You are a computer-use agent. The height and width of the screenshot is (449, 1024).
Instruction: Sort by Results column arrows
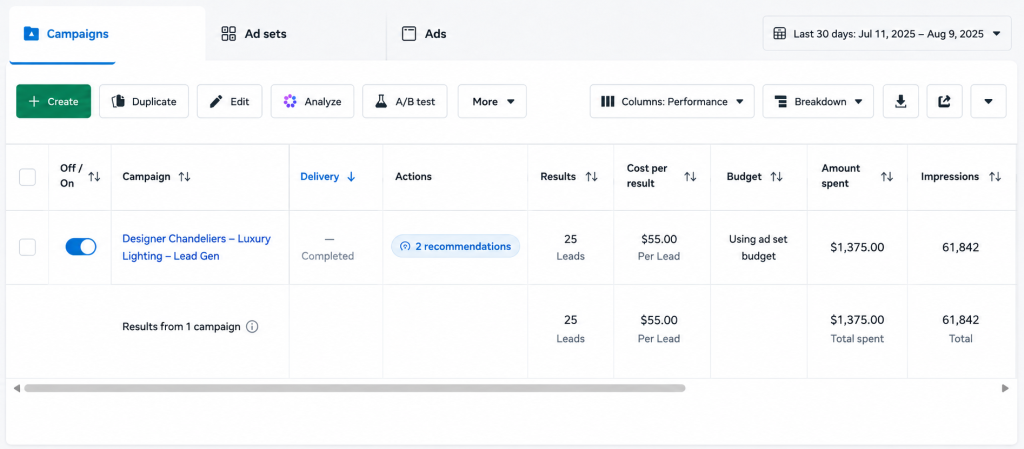591,177
